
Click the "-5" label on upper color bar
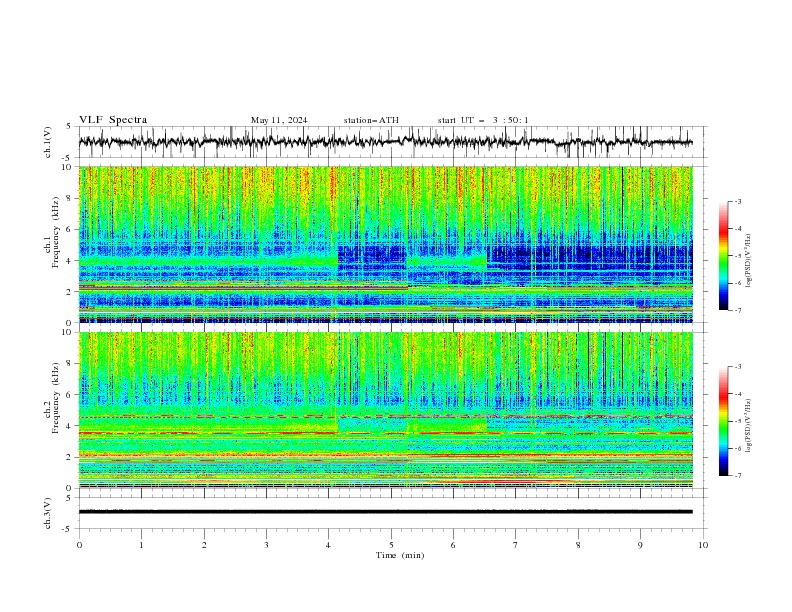[x=738, y=256]
